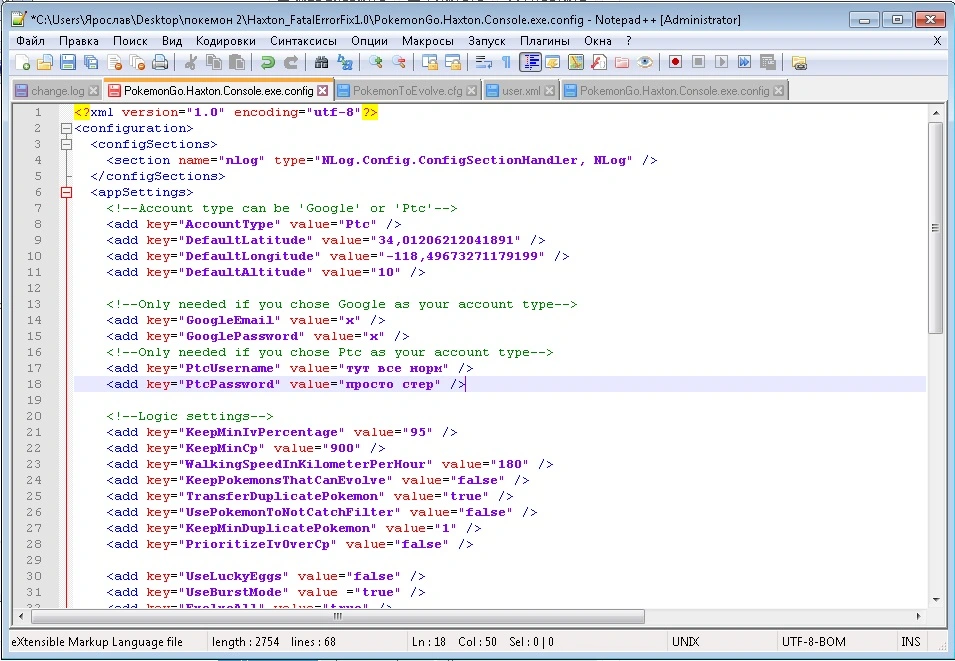Open the Правка menu

pyautogui.click(x=79, y=41)
